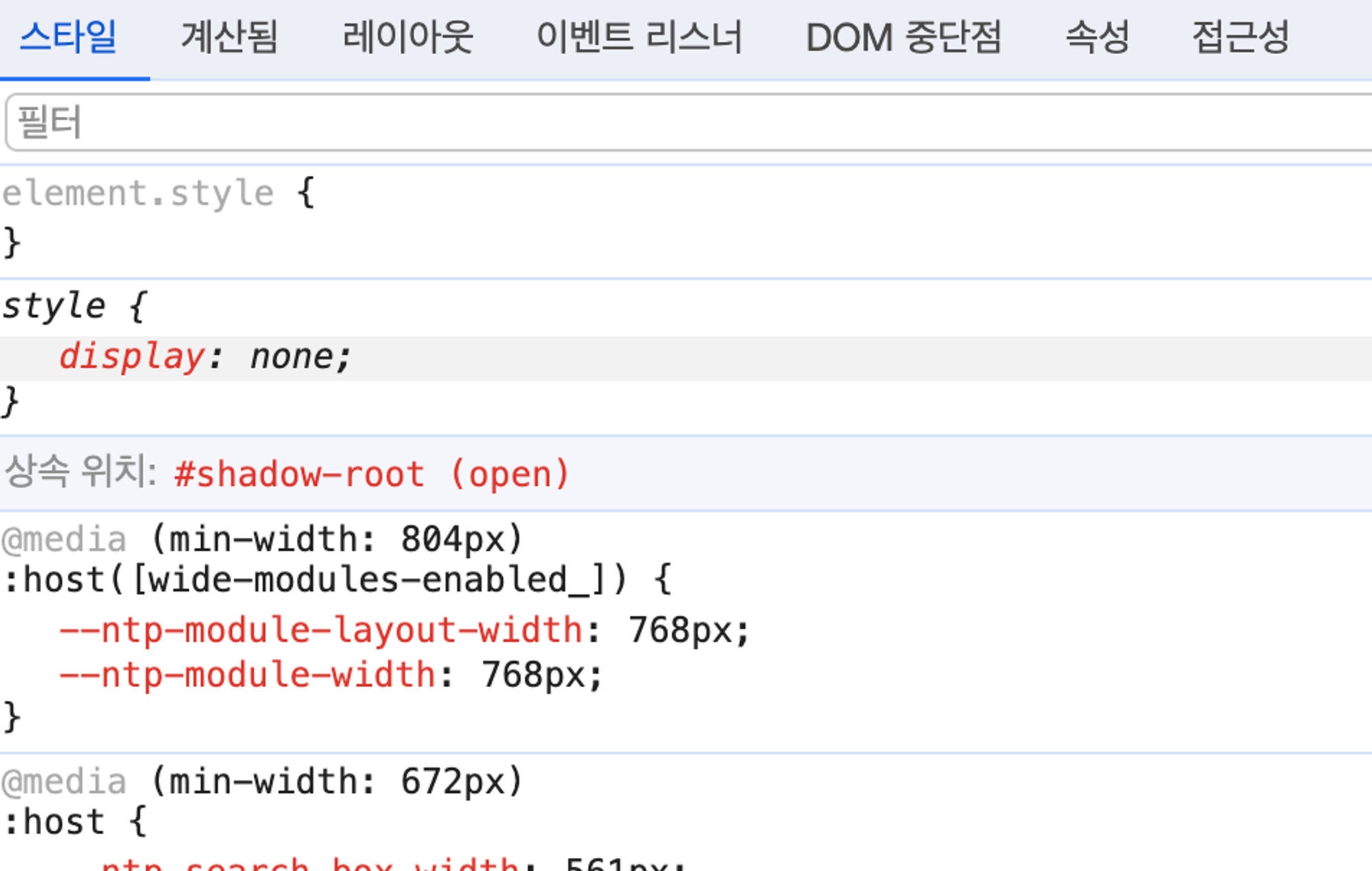Select the 접근성 tab
The image size is (1372, 871).
click(x=1240, y=37)
